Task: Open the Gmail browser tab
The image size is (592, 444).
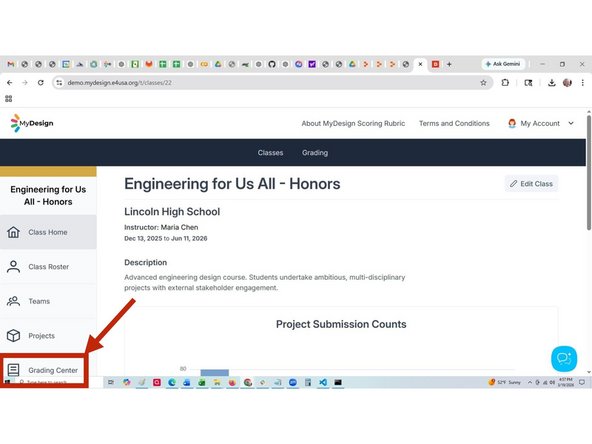Action: click(11, 64)
